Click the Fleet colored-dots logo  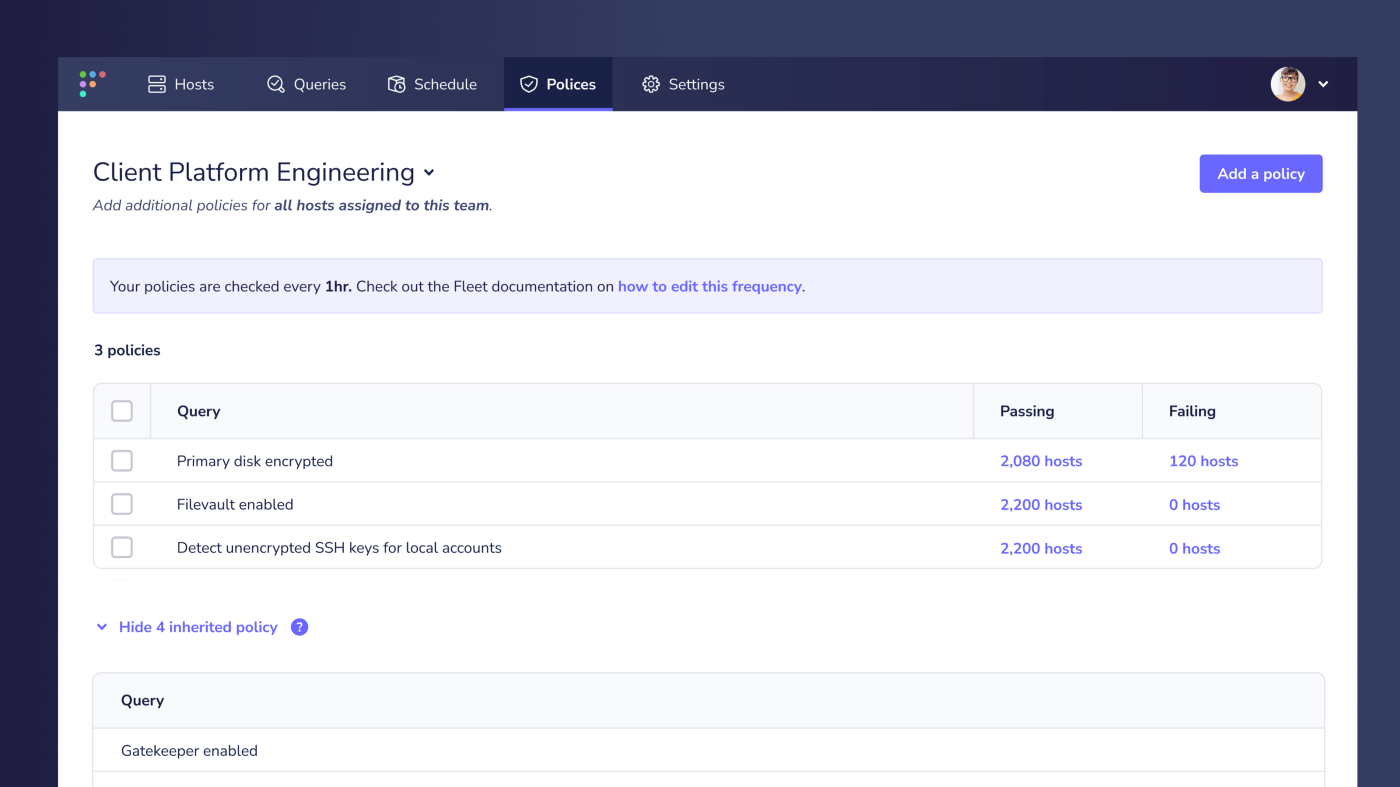click(92, 84)
